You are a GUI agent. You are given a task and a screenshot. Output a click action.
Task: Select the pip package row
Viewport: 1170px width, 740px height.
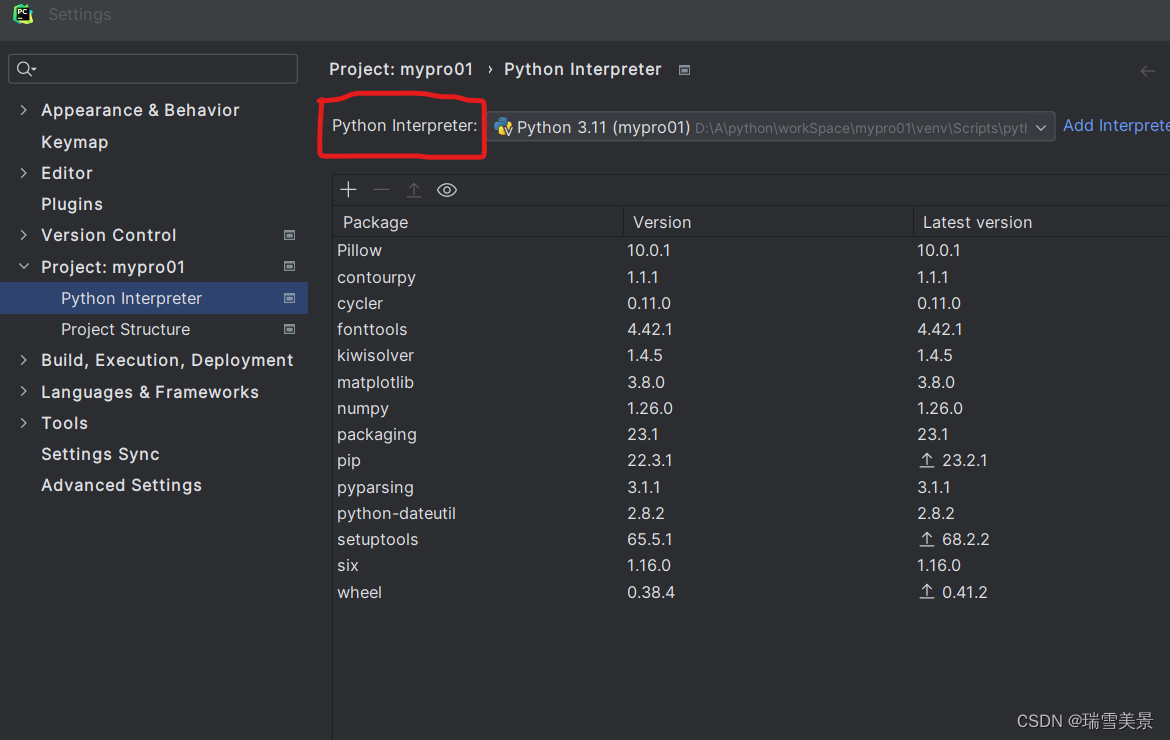751,460
